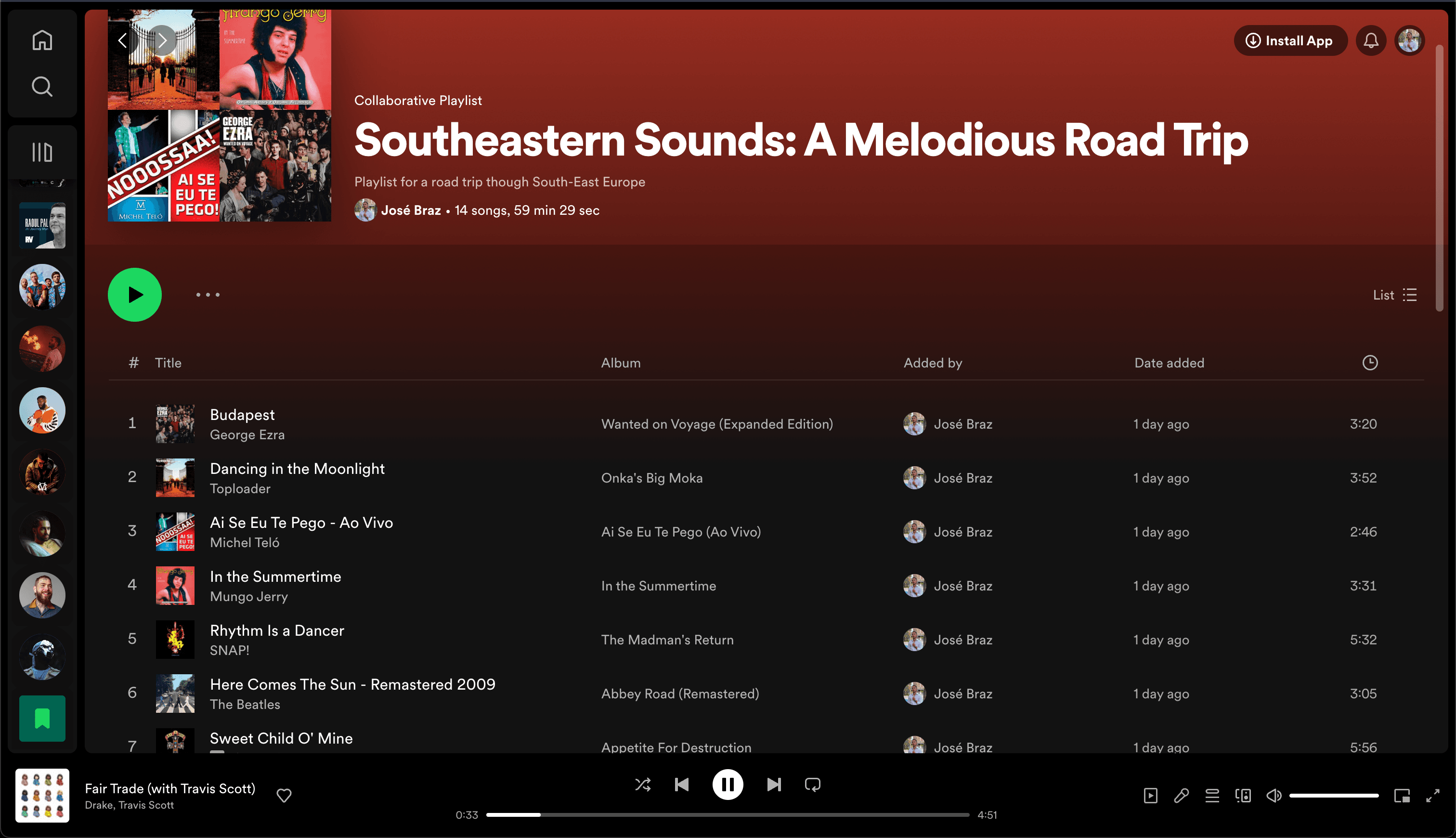1456x838 pixels.
Task: Open notifications bell icon
Action: pos(1371,41)
